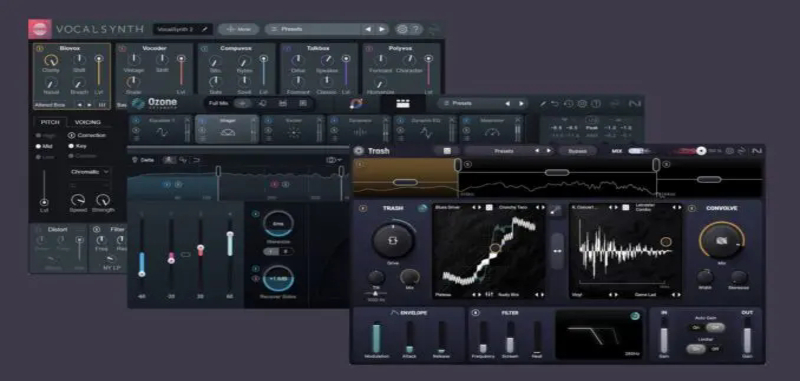This screenshot has height=381, width=800.
Task: Click VocalSynth Mode button
Action: tap(239, 29)
